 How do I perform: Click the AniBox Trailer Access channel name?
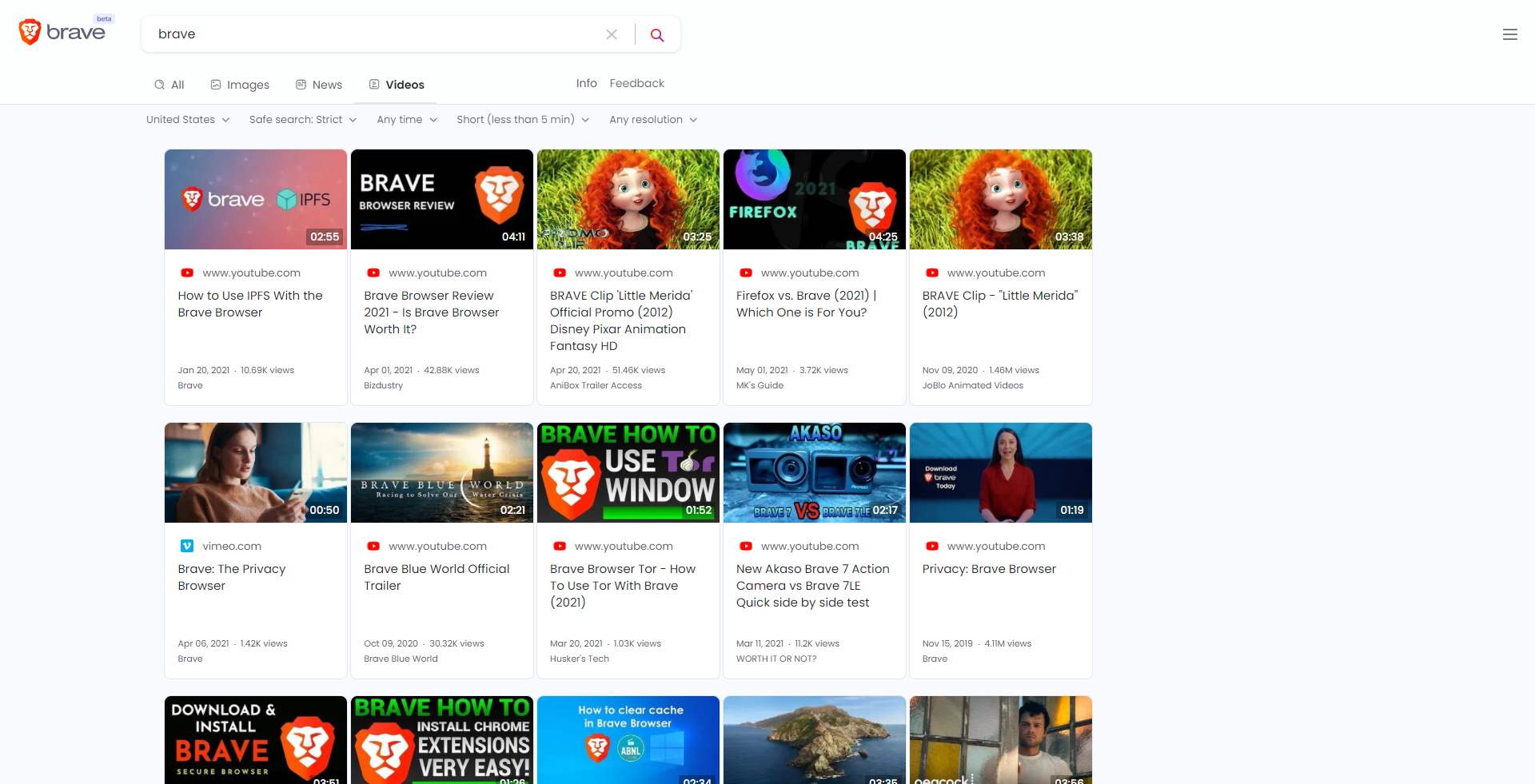point(596,385)
